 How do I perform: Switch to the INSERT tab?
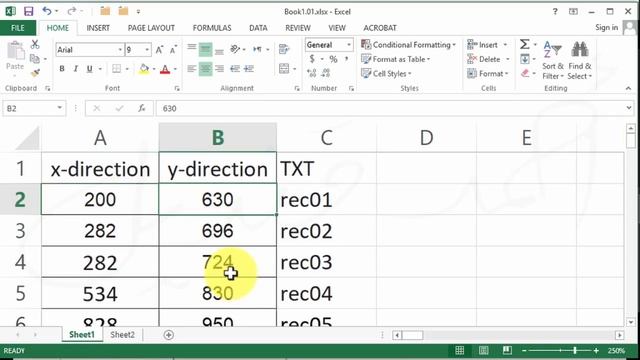pyautogui.click(x=98, y=28)
